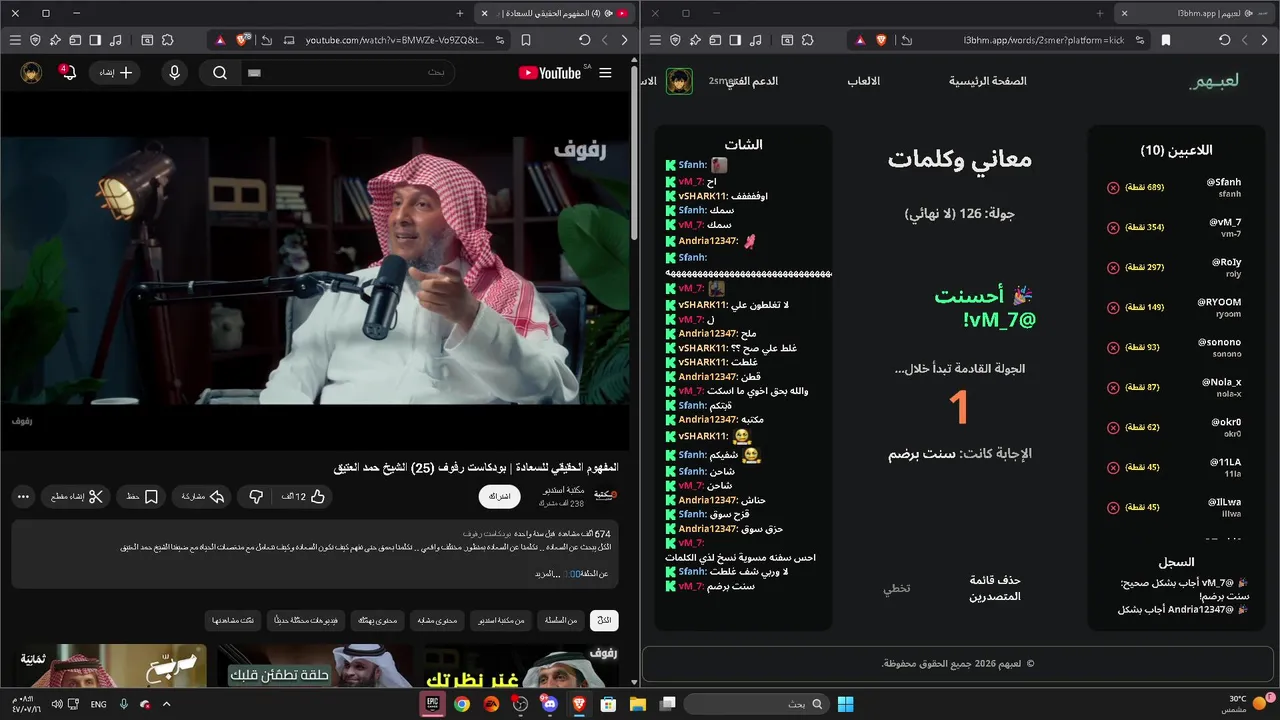This screenshot has height=720, width=1280.
Task: Dislike the YouTube video
Action: (x=256, y=496)
